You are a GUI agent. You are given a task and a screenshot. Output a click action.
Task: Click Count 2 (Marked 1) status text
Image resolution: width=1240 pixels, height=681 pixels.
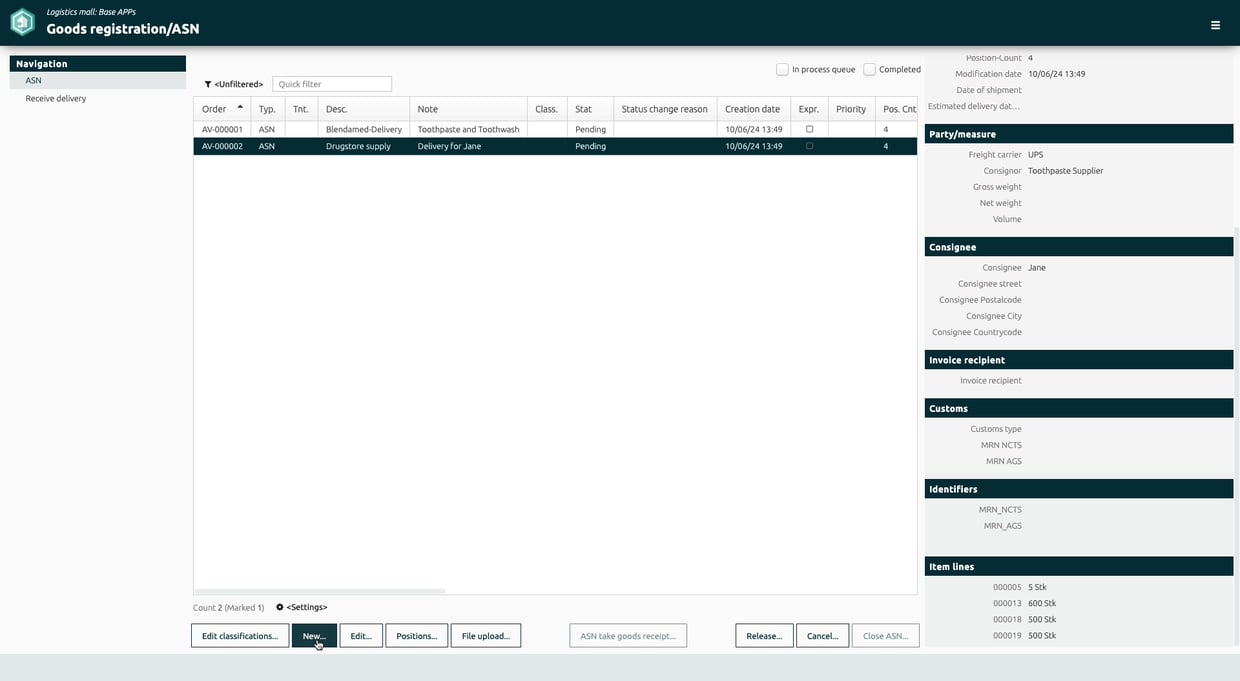click(x=229, y=607)
